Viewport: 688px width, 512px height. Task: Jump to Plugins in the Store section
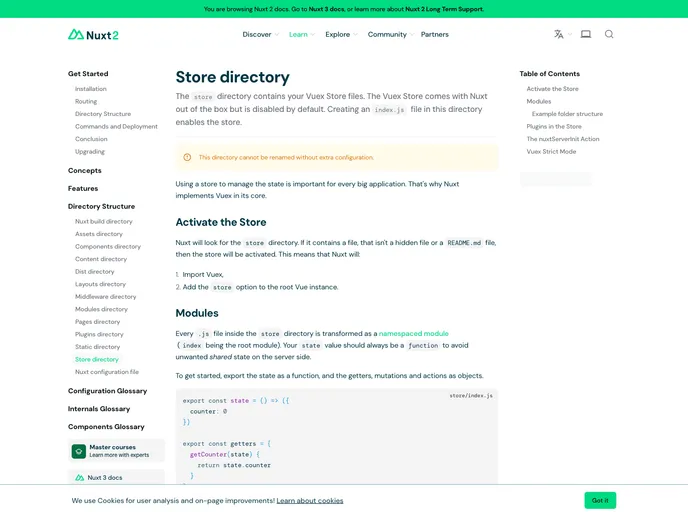click(554, 126)
